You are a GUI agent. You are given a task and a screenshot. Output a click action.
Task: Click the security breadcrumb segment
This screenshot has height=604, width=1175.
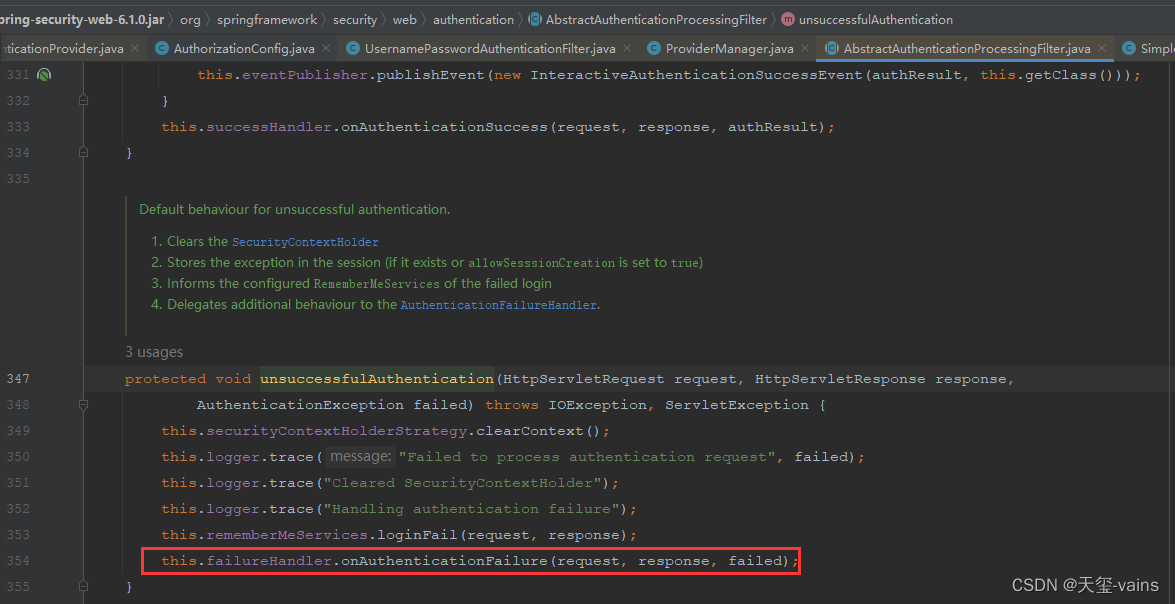pyautogui.click(x=355, y=19)
